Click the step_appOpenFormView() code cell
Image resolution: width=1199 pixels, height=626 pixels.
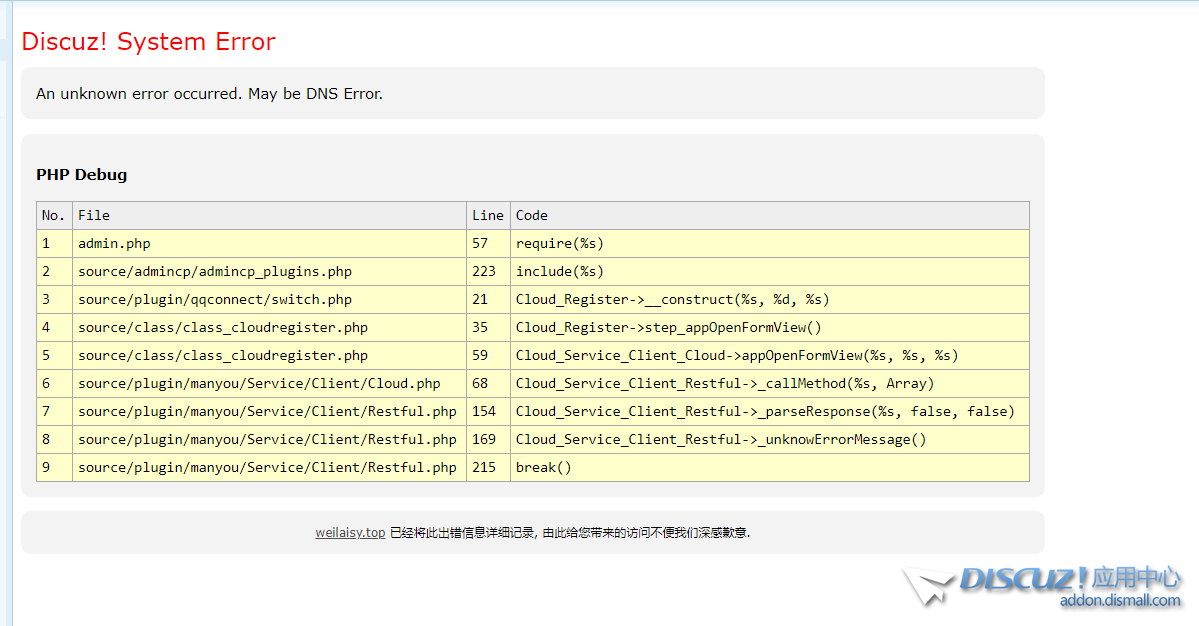(x=668, y=328)
